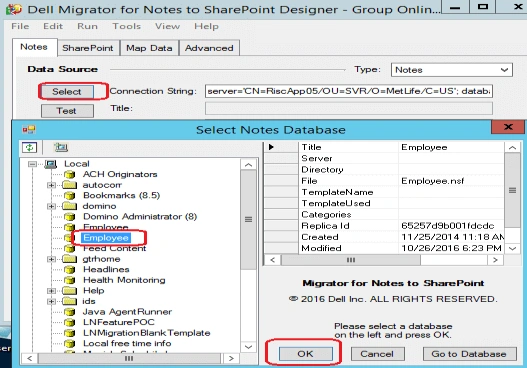The width and height of the screenshot is (527, 368).
Task: Click properties grid scroll up arrow
Action: point(512,148)
